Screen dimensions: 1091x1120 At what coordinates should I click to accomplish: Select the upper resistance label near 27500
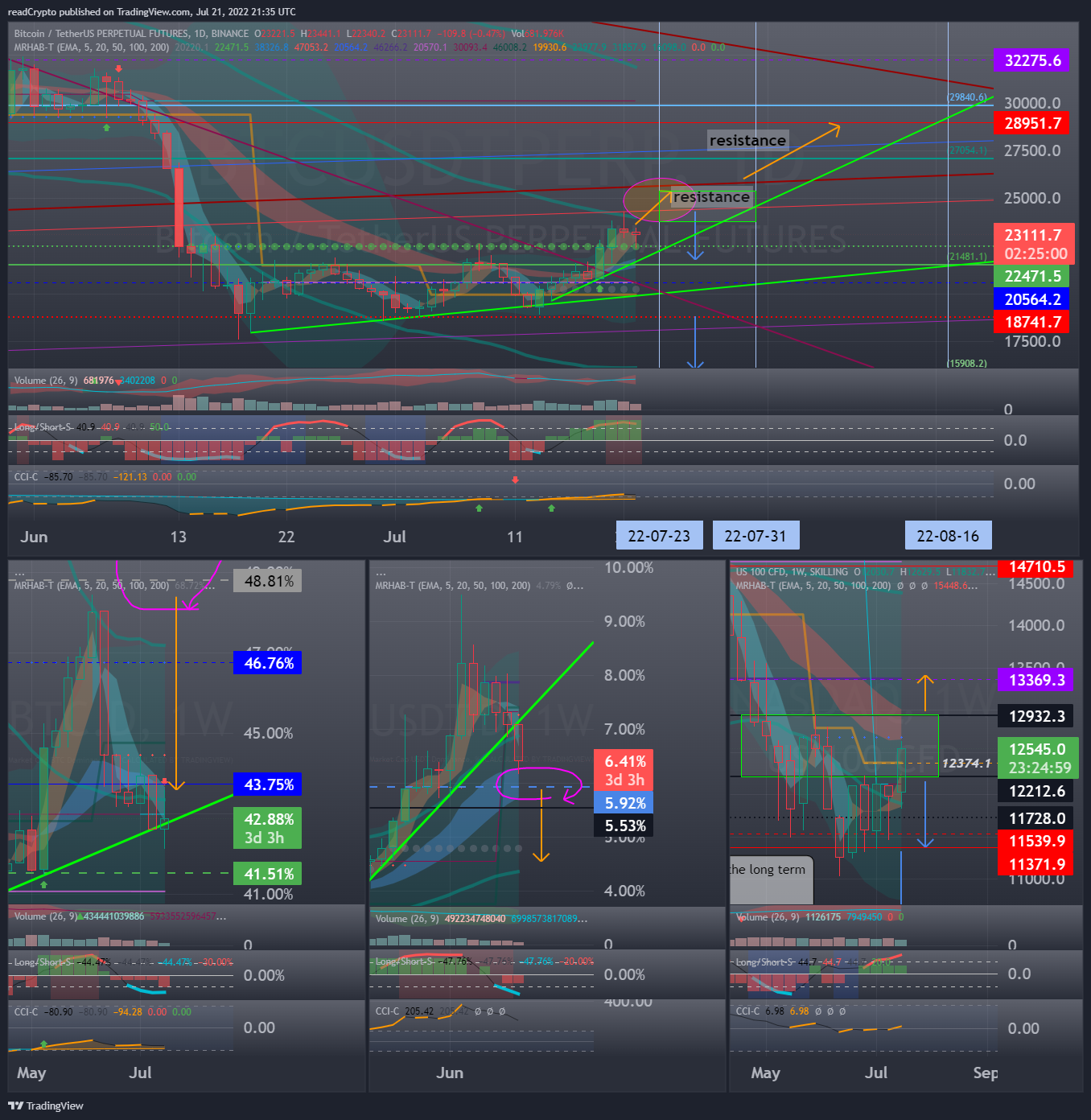747,140
